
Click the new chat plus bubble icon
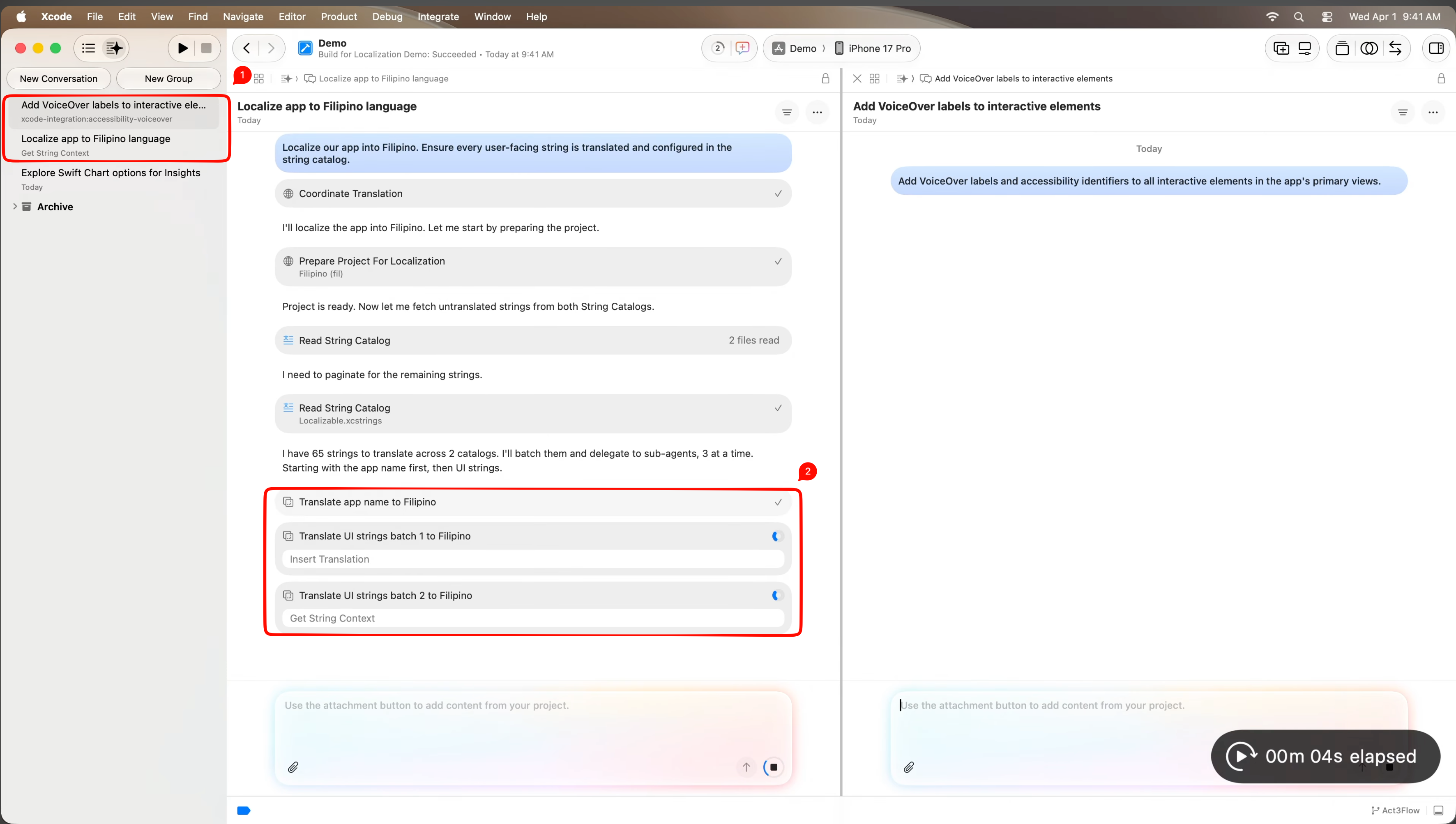click(x=742, y=48)
